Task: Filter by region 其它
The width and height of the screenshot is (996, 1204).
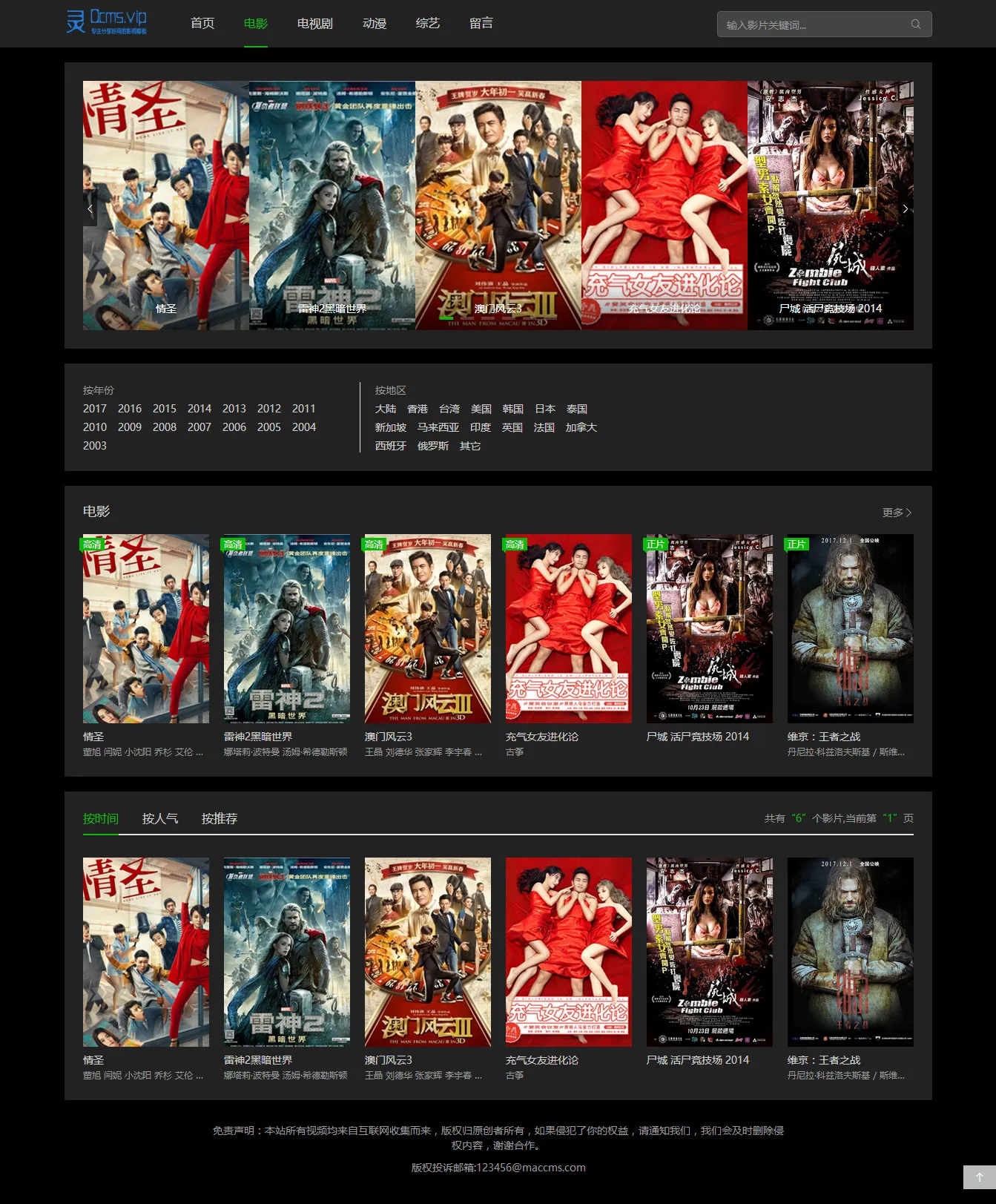Action: point(470,446)
